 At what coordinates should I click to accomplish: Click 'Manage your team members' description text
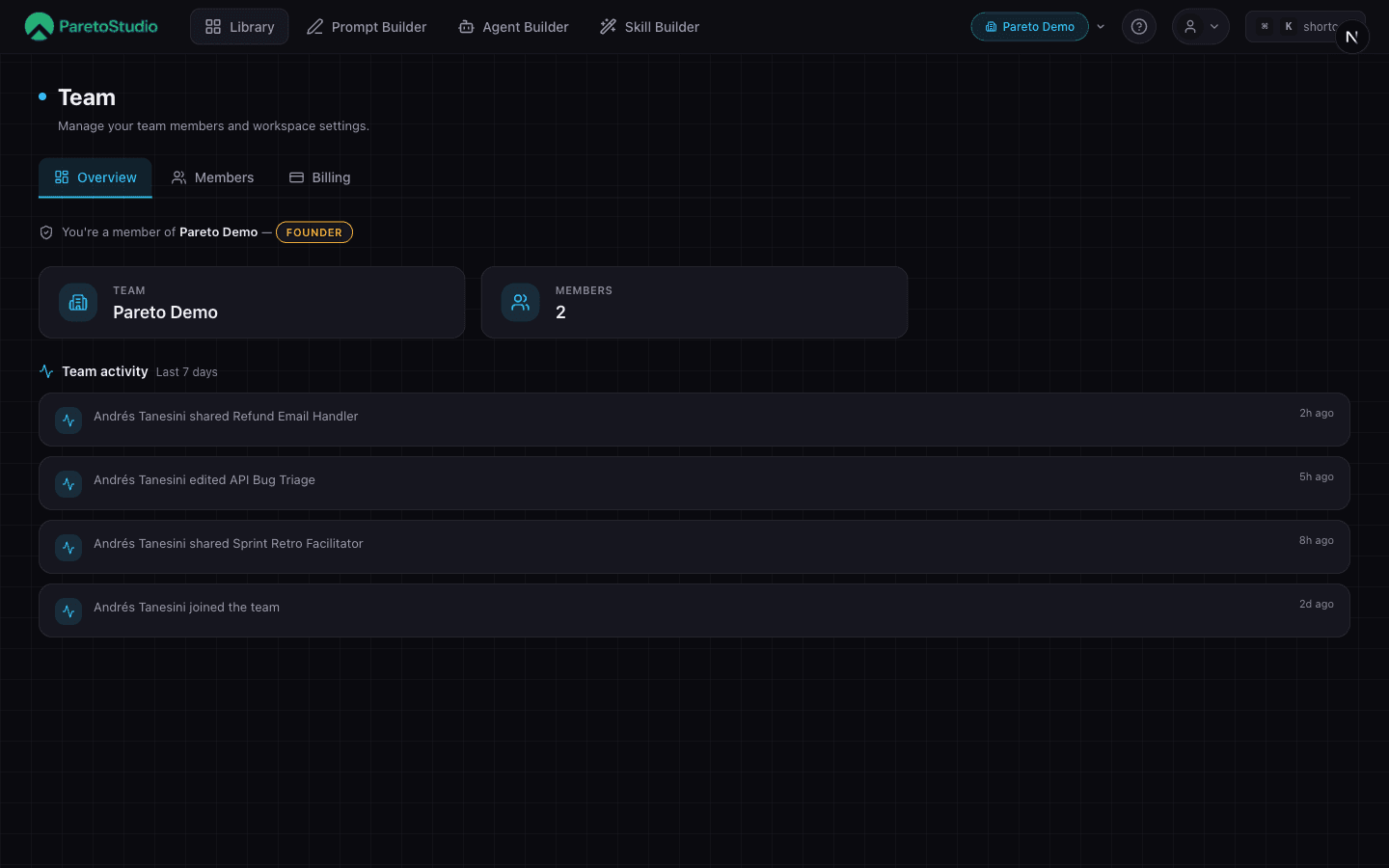point(213,126)
